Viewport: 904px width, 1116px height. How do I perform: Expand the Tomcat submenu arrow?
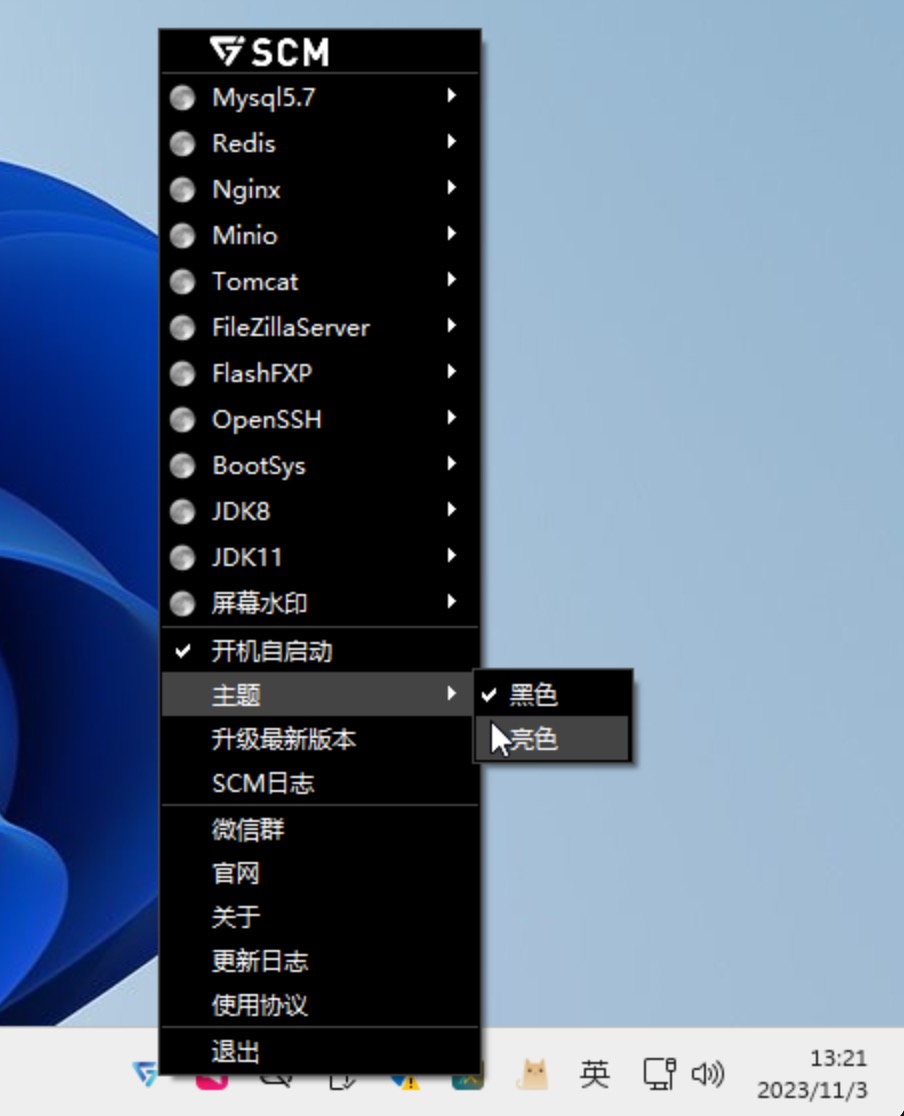pos(451,280)
